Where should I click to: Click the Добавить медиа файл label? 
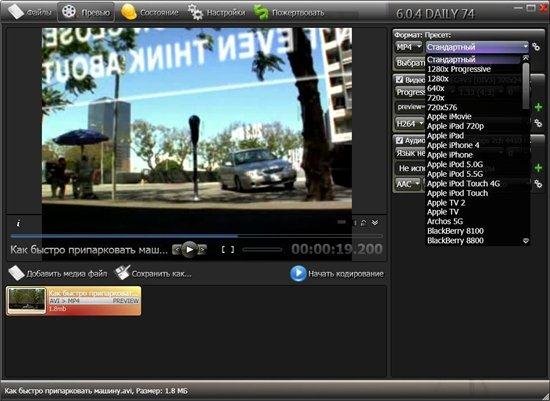click(67, 274)
